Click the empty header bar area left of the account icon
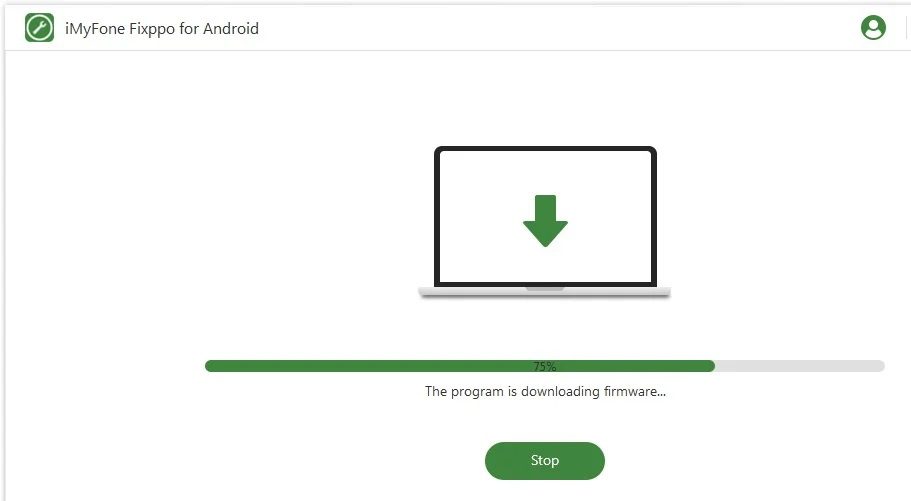911x501 pixels. tap(558, 28)
